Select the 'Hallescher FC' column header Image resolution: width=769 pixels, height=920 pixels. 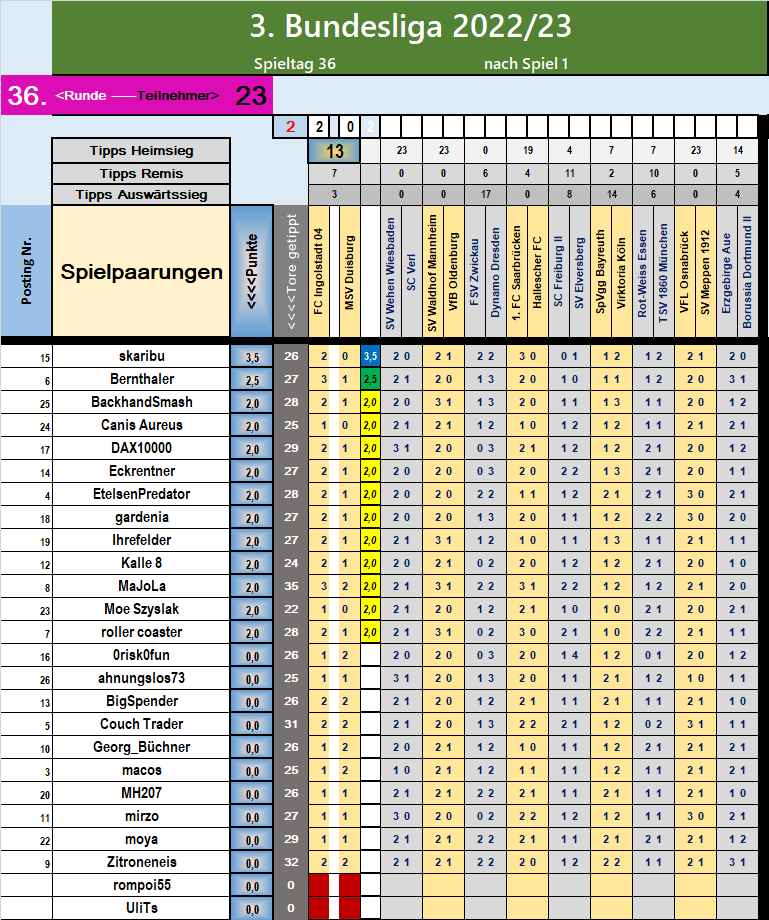537,271
